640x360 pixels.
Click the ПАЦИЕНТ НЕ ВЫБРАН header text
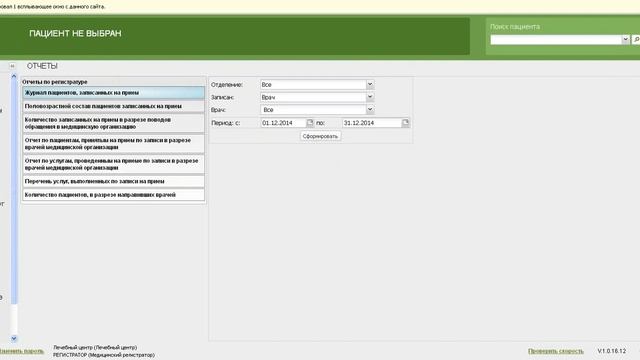point(75,33)
